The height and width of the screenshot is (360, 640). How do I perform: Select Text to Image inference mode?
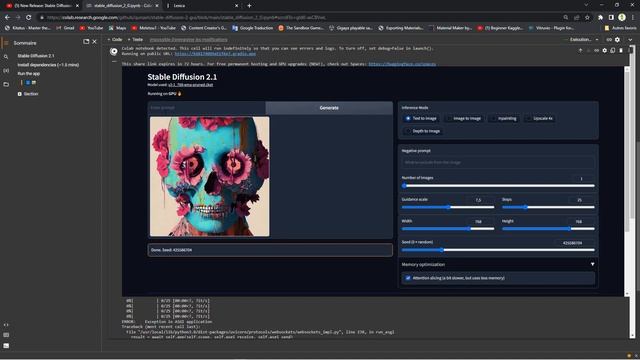click(x=421, y=118)
